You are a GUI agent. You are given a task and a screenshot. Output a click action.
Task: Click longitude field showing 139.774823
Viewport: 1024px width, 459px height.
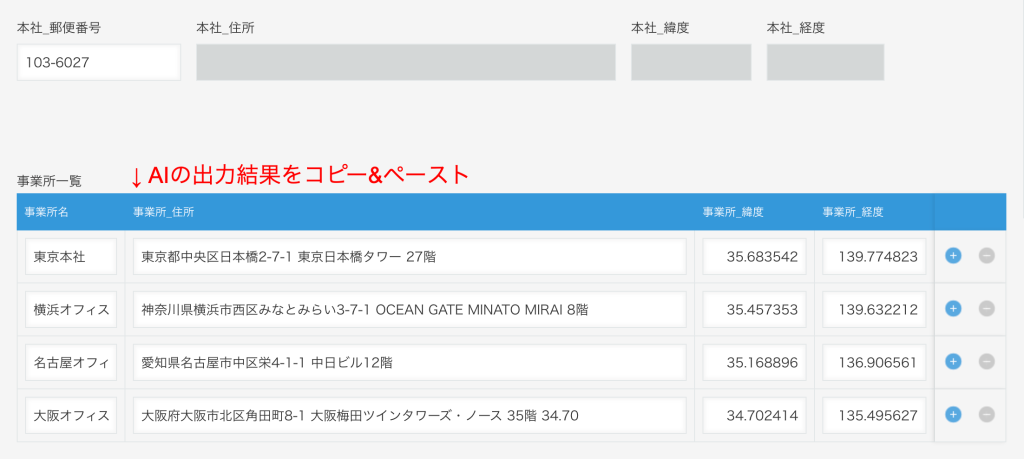[875, 257]
